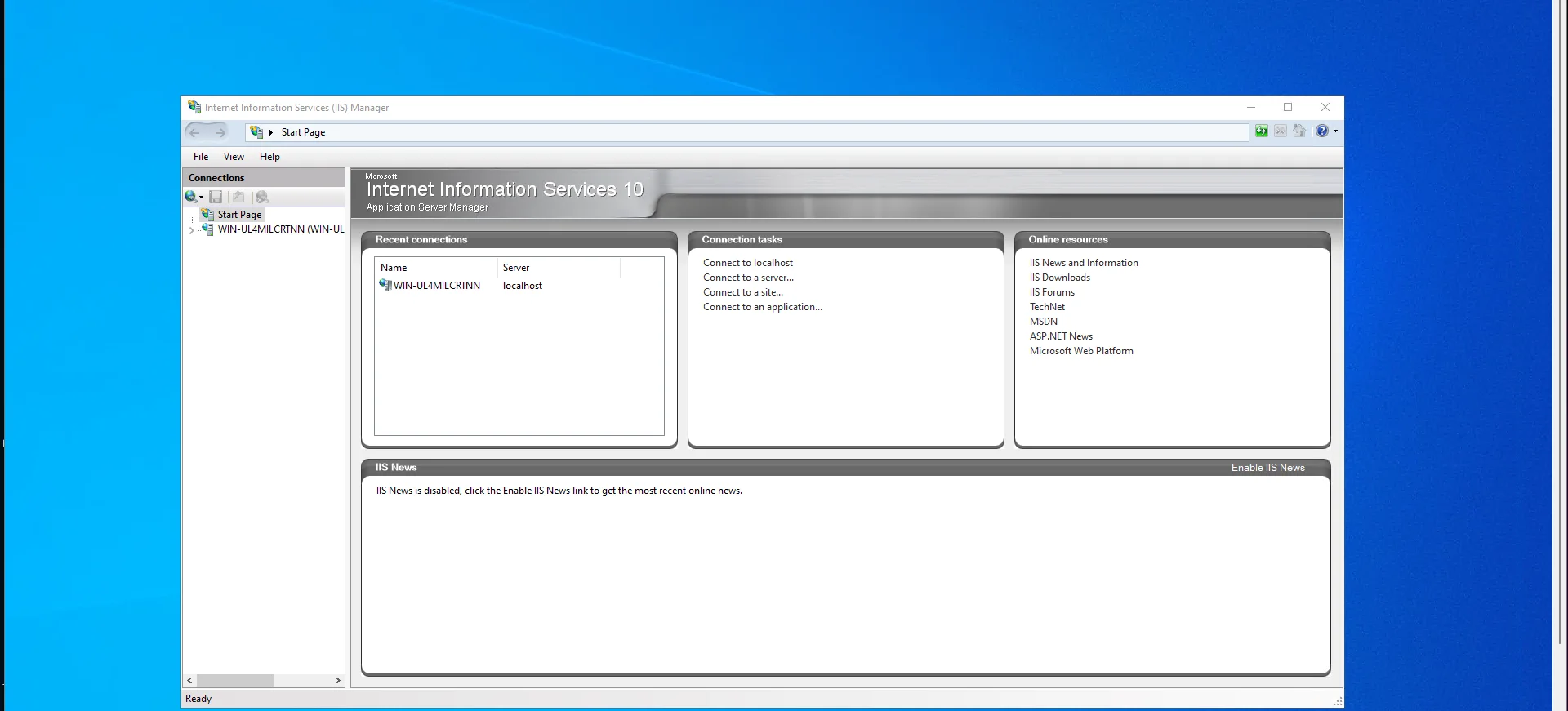This screenshot has height=711, width=1568.
Task: Open the IIS Downloads online resource
Action: coord(1059,278)
